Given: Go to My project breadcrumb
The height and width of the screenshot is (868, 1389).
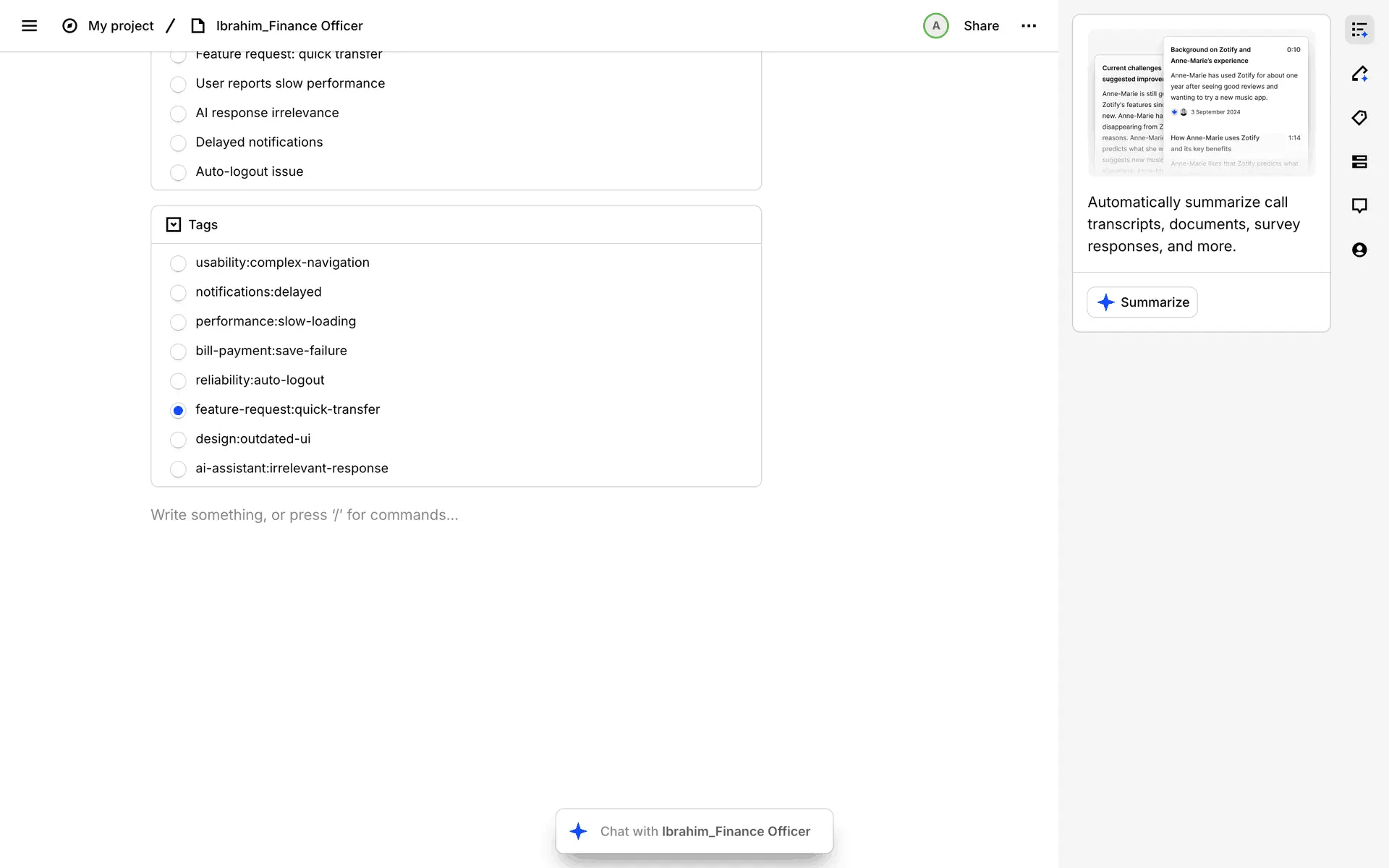Looking at the screenshot, I should tap(121, 26).
